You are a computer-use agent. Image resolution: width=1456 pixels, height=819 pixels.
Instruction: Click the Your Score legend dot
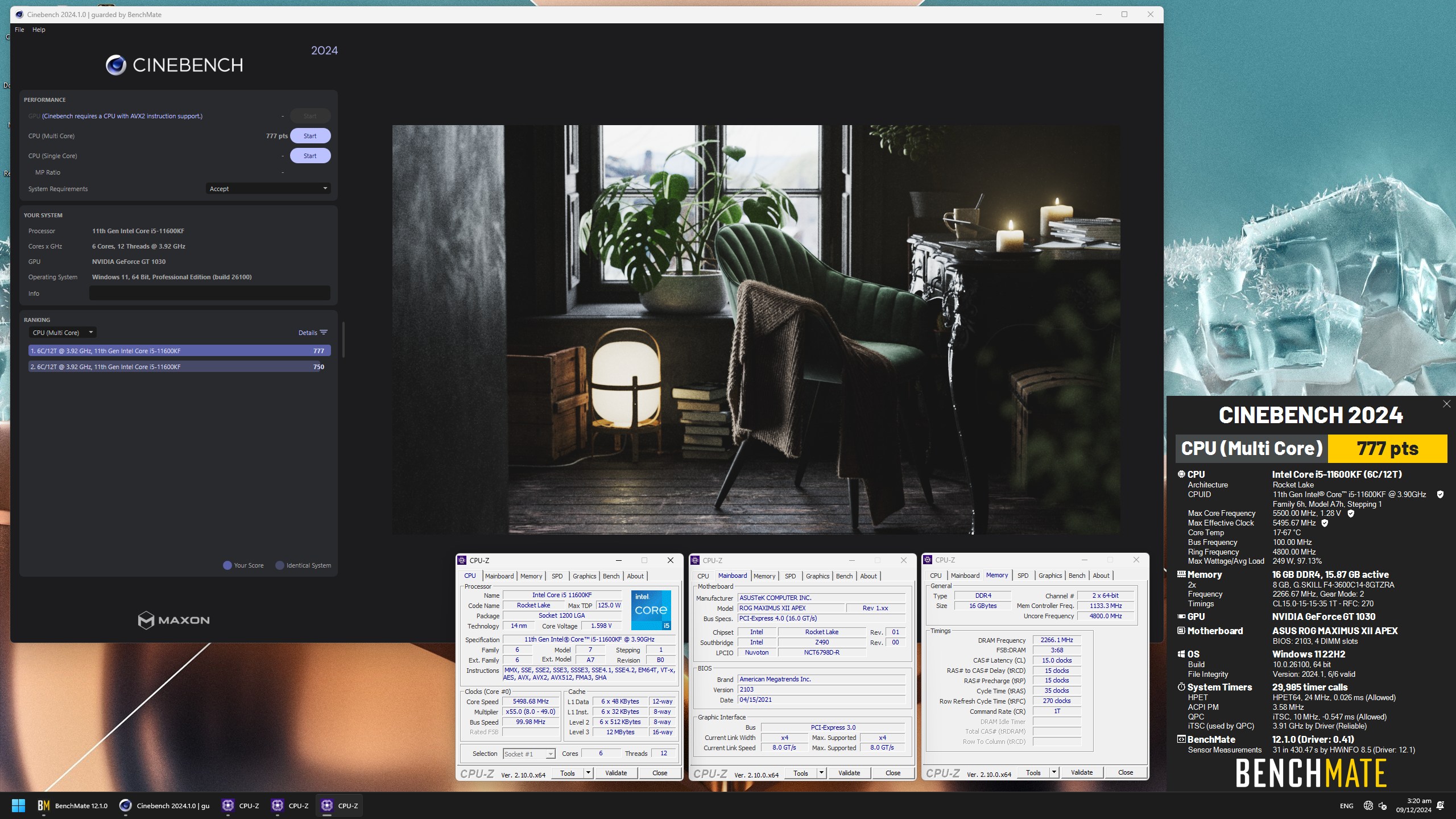[x=227, y=565]
